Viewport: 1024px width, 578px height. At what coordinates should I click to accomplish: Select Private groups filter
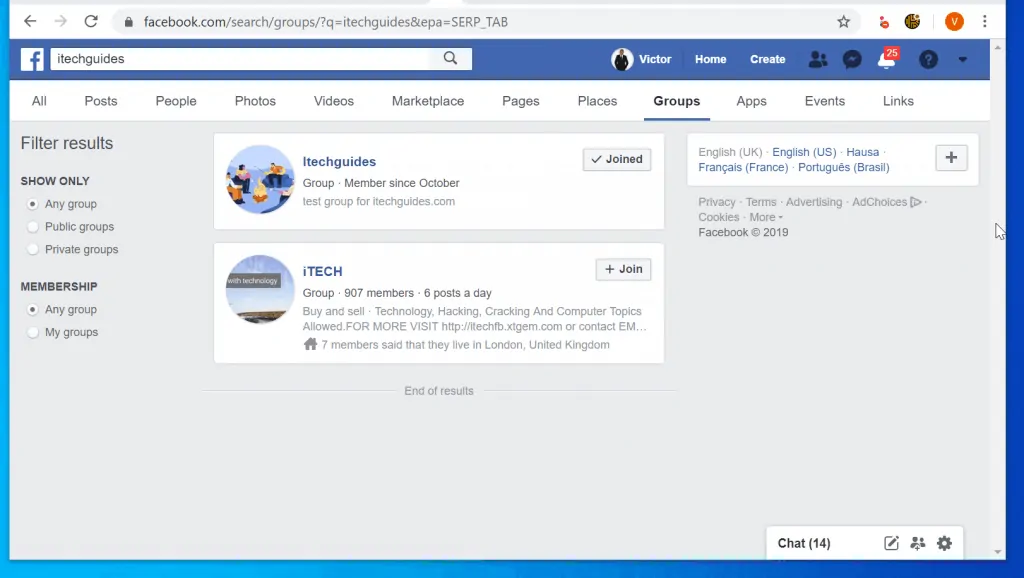33,249
